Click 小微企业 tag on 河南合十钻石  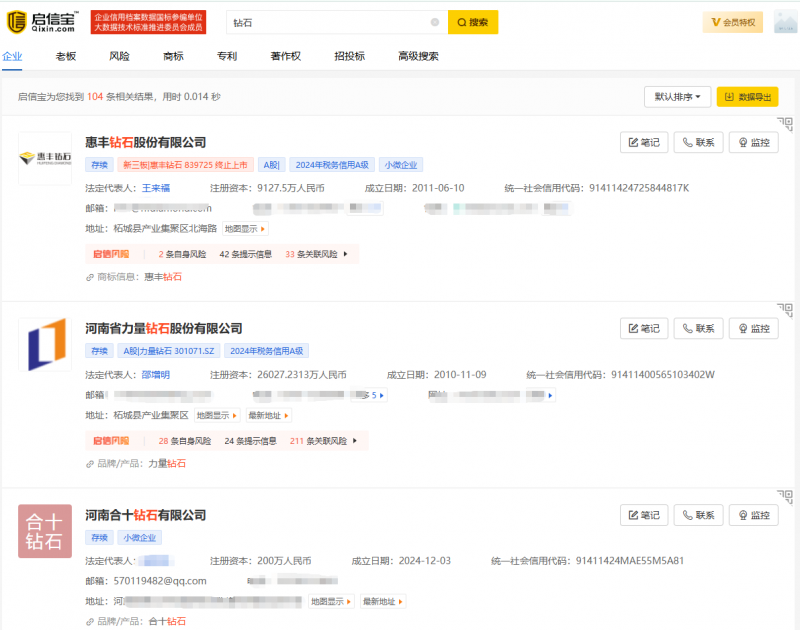[140, 538]
